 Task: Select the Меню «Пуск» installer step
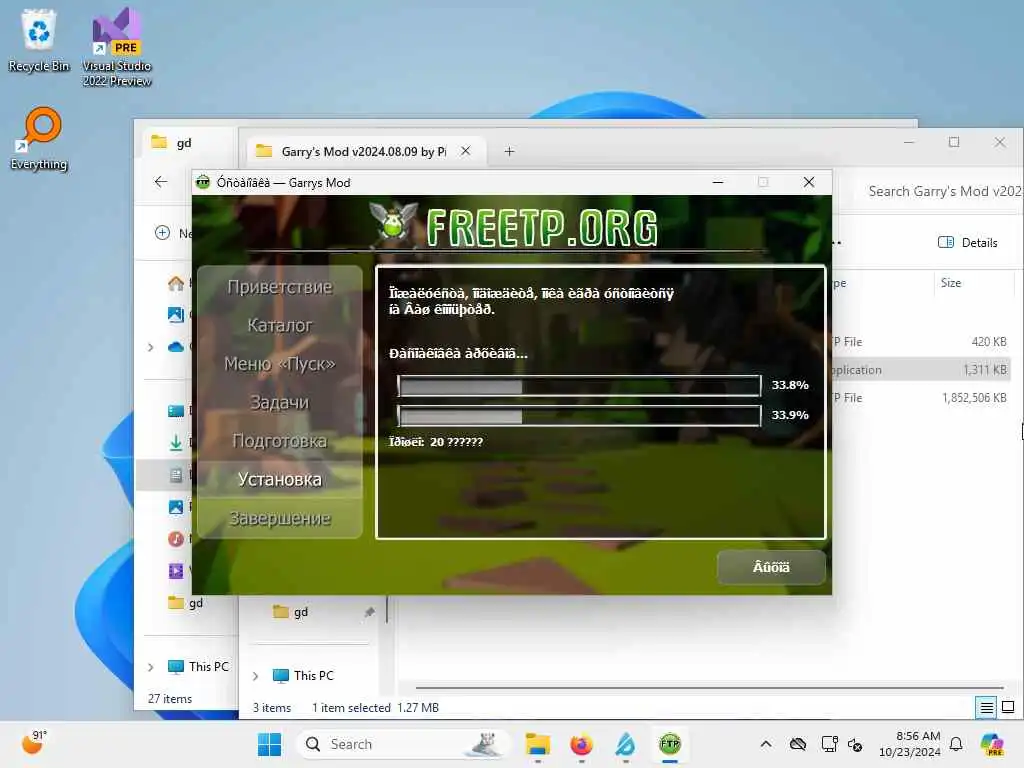(x=280, y=364)
